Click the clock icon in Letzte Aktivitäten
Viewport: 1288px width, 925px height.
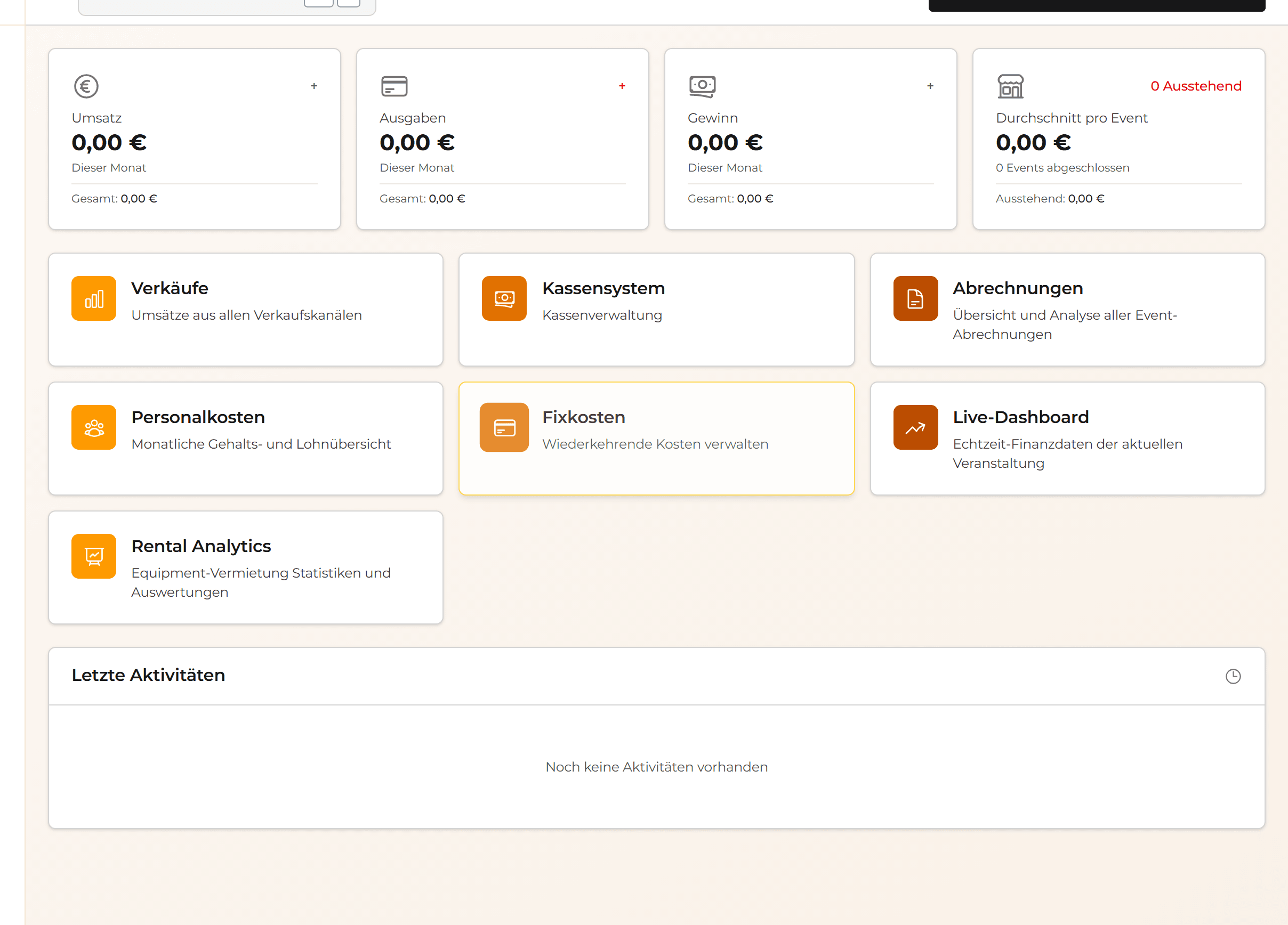1233,676
